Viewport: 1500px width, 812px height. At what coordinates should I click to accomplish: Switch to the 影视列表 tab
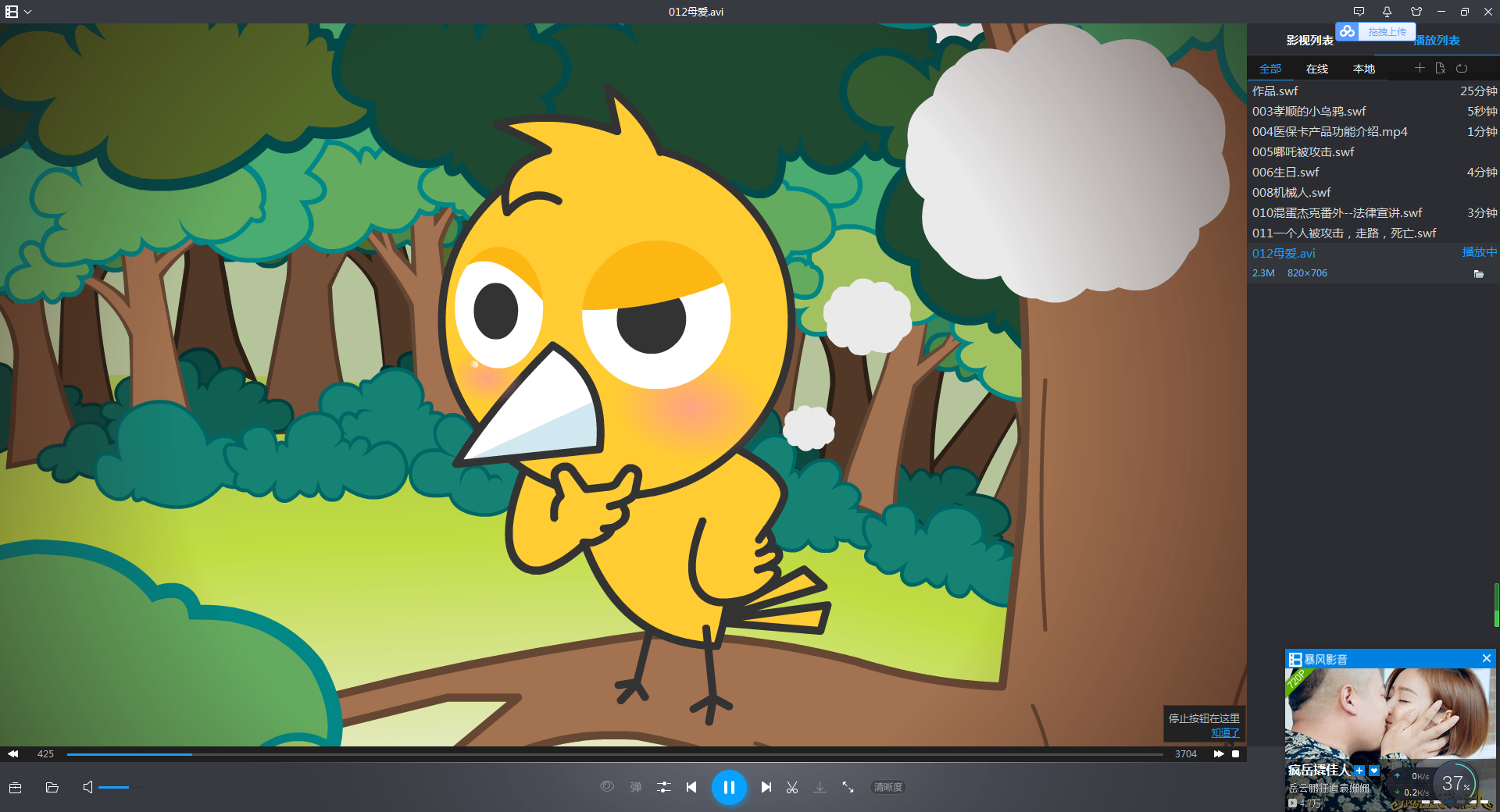[1309, 41]
